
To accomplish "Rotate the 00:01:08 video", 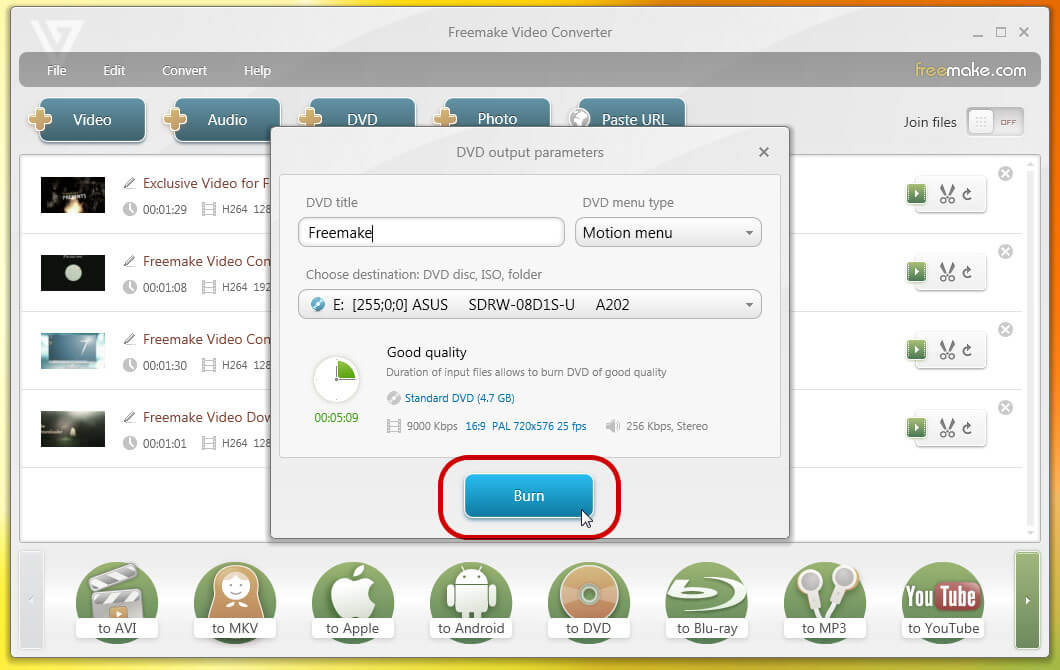I will [x=967, y=272].
